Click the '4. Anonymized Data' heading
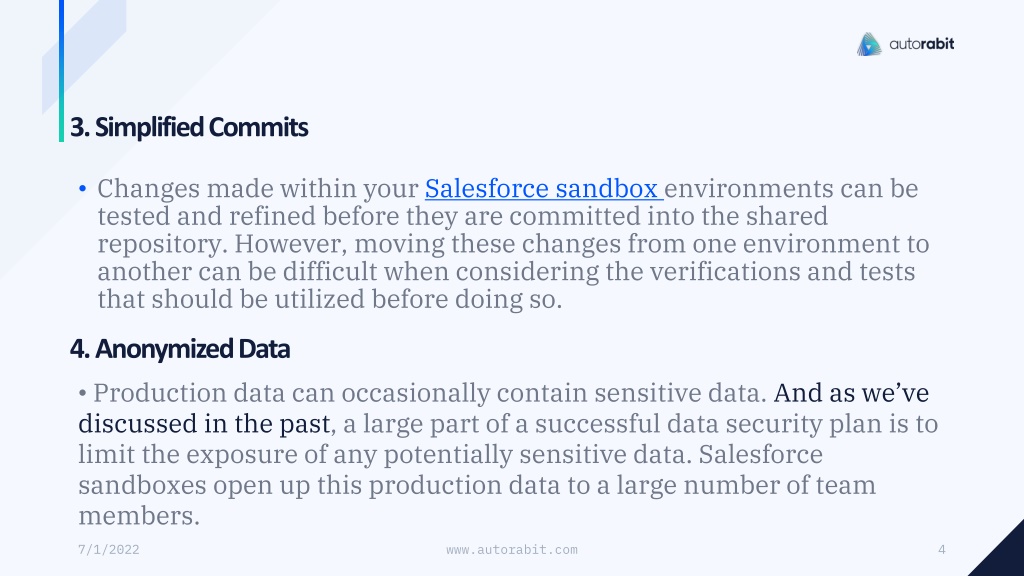 [180, 349]
